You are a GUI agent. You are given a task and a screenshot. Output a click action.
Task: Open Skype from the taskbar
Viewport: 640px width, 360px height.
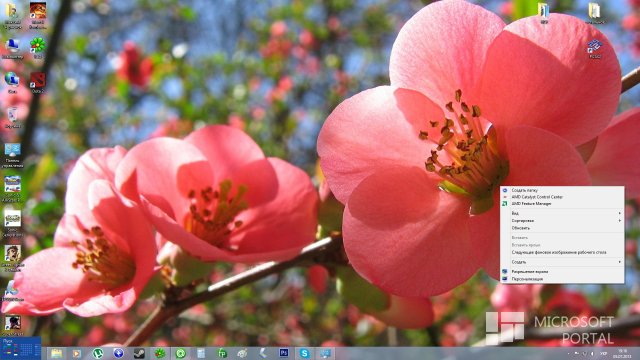coord(304,353)
